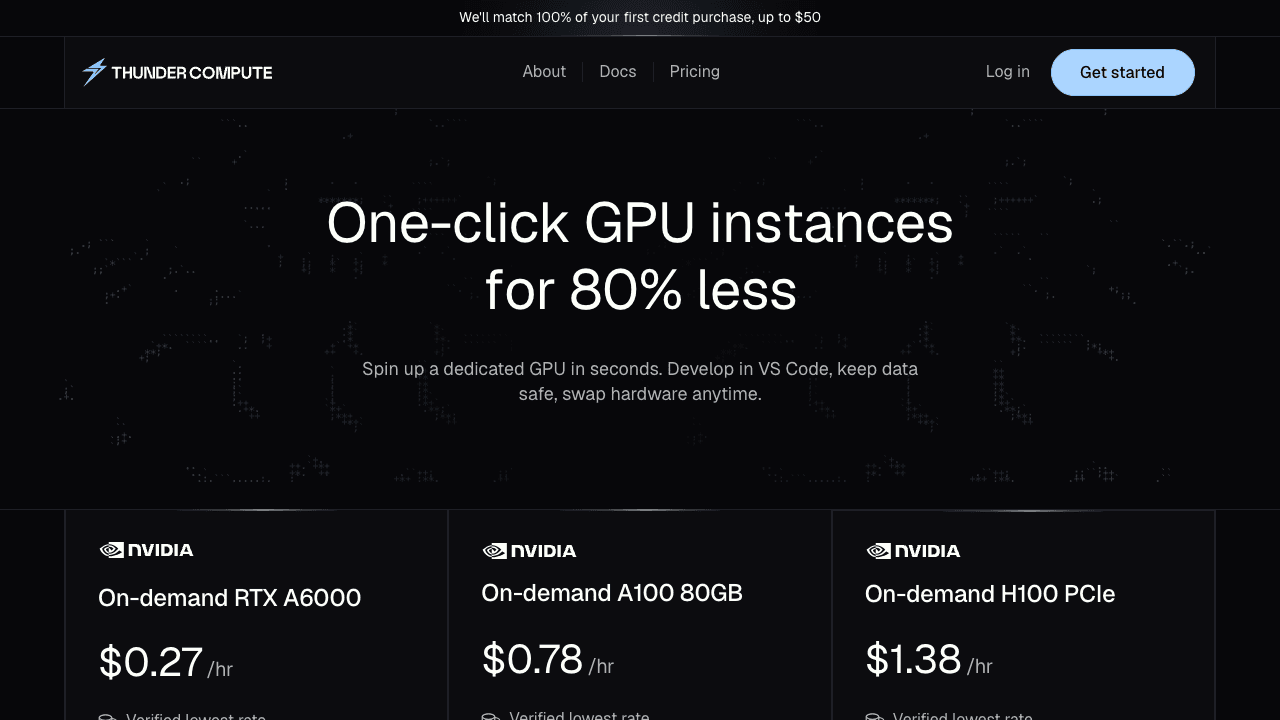Click the Log in link
Image resolution: width=1280 pixels, height=720 pixels.
click(x=1007, y=72)
